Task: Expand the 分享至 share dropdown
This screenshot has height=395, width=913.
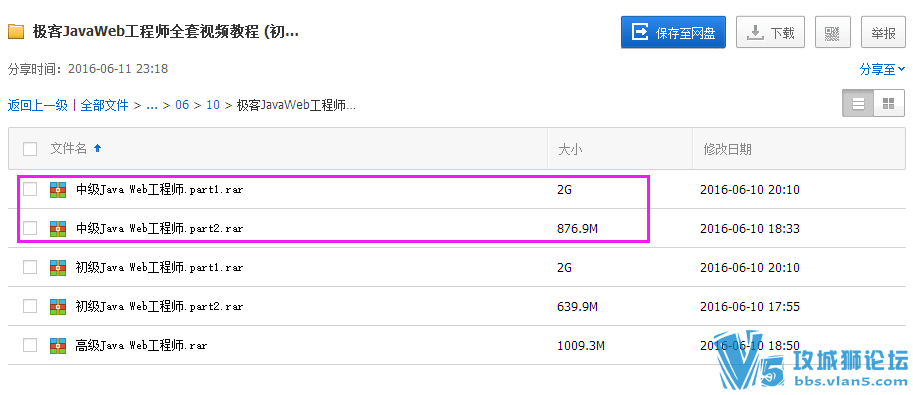Action: click(883, 69)
